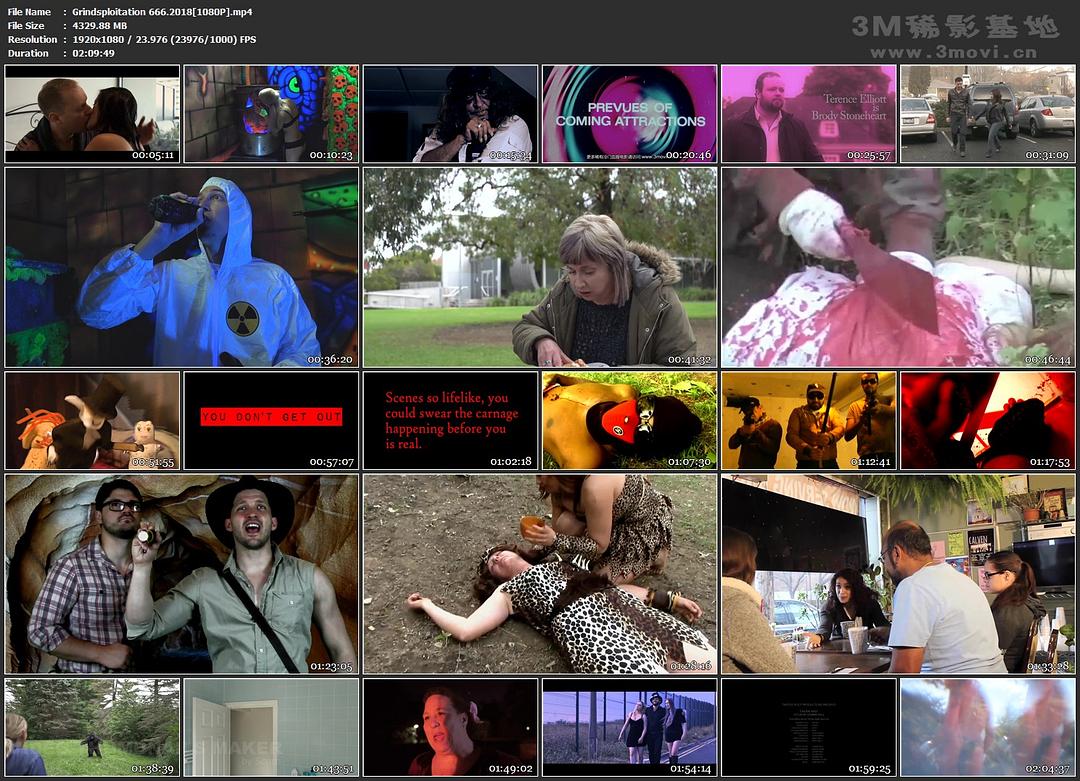The image size is (1080, 781).
Task: Click the duration value 02:09:49
Action: coord(94,54)
